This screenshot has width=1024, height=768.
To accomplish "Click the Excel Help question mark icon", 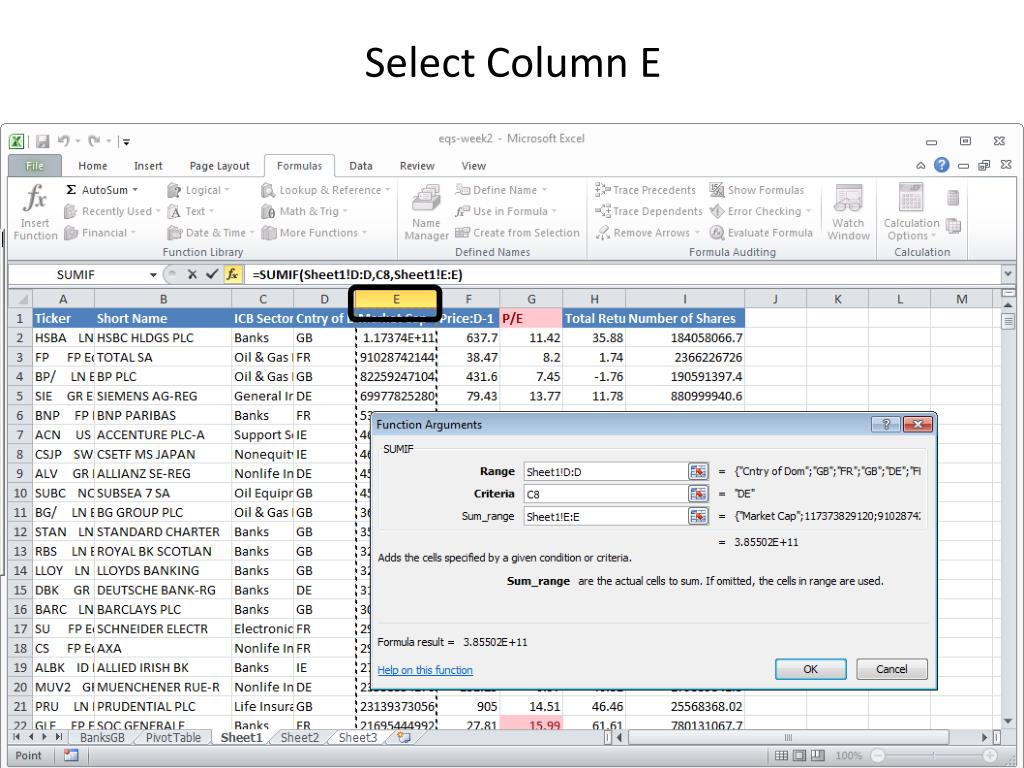I will point(941,165).
